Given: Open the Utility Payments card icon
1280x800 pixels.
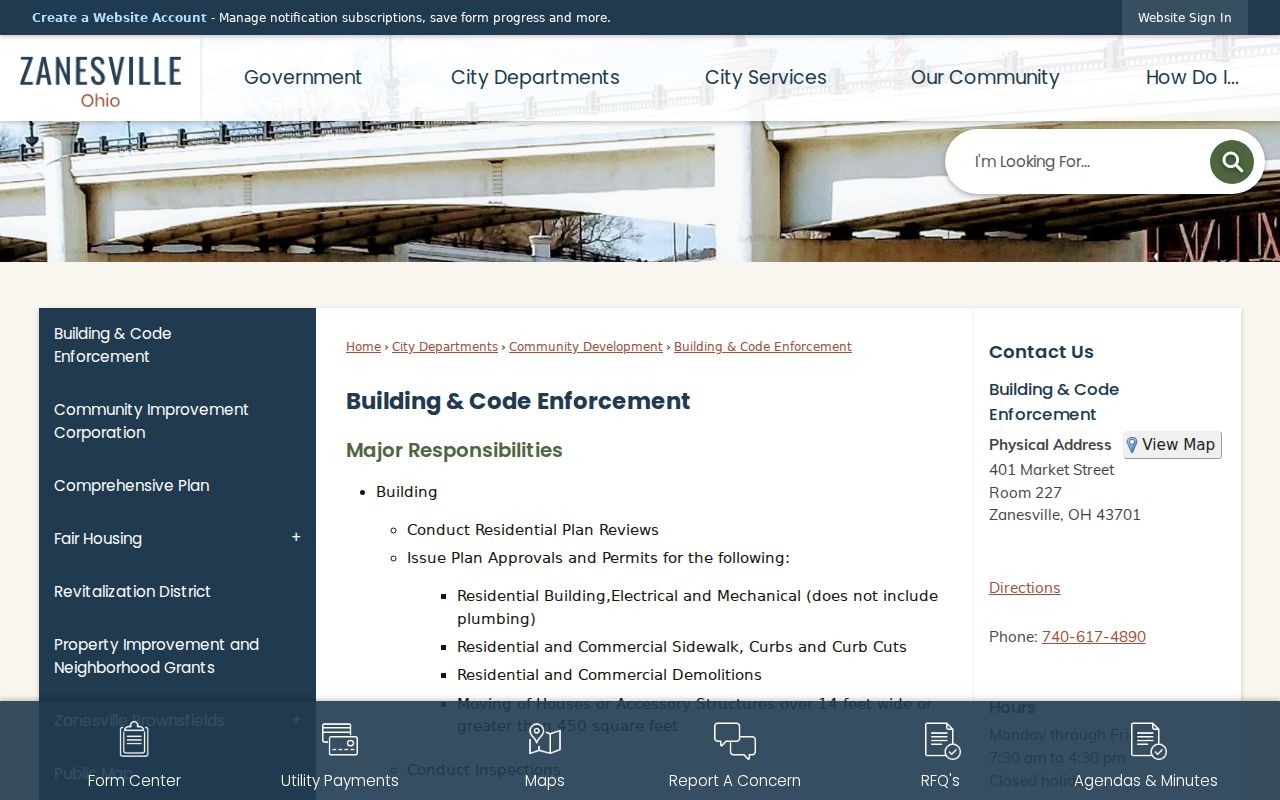Looking at the screenshot, I should click(x=340, y=740).
